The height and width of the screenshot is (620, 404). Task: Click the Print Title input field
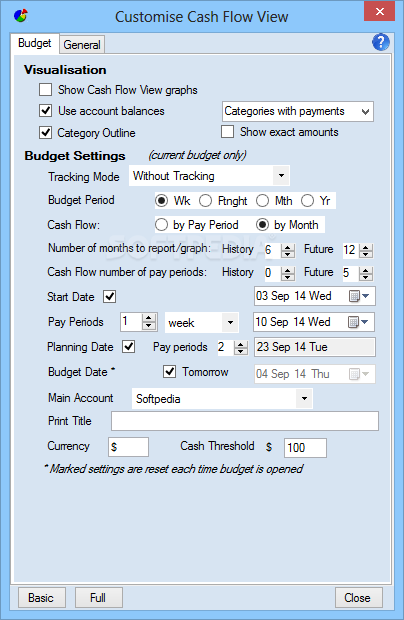pyautogui.click(x=245, y=421)
